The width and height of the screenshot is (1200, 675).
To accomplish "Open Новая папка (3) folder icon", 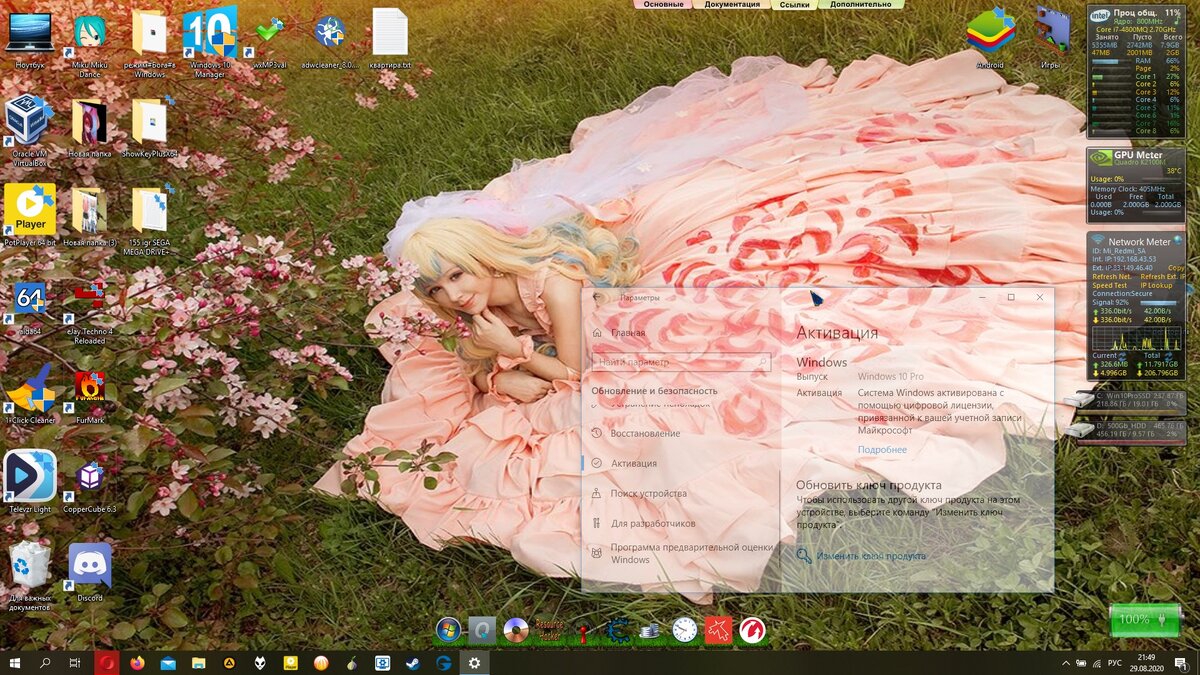I will (90, 217).
